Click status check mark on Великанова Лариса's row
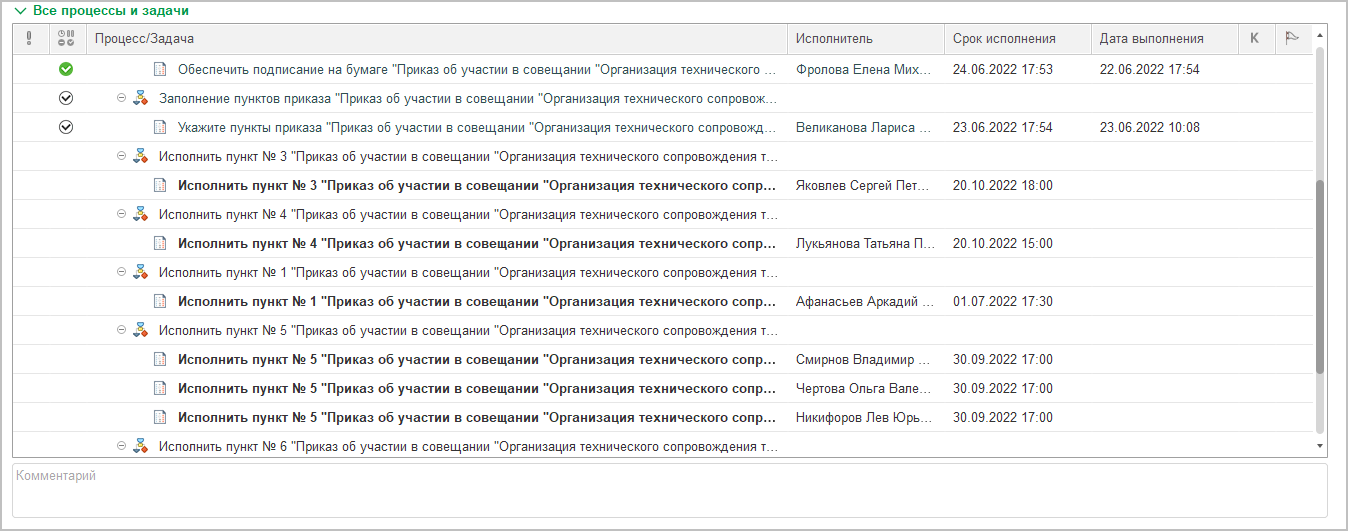The height and width of the screenshot is (531, 1348). pos(66,128)
